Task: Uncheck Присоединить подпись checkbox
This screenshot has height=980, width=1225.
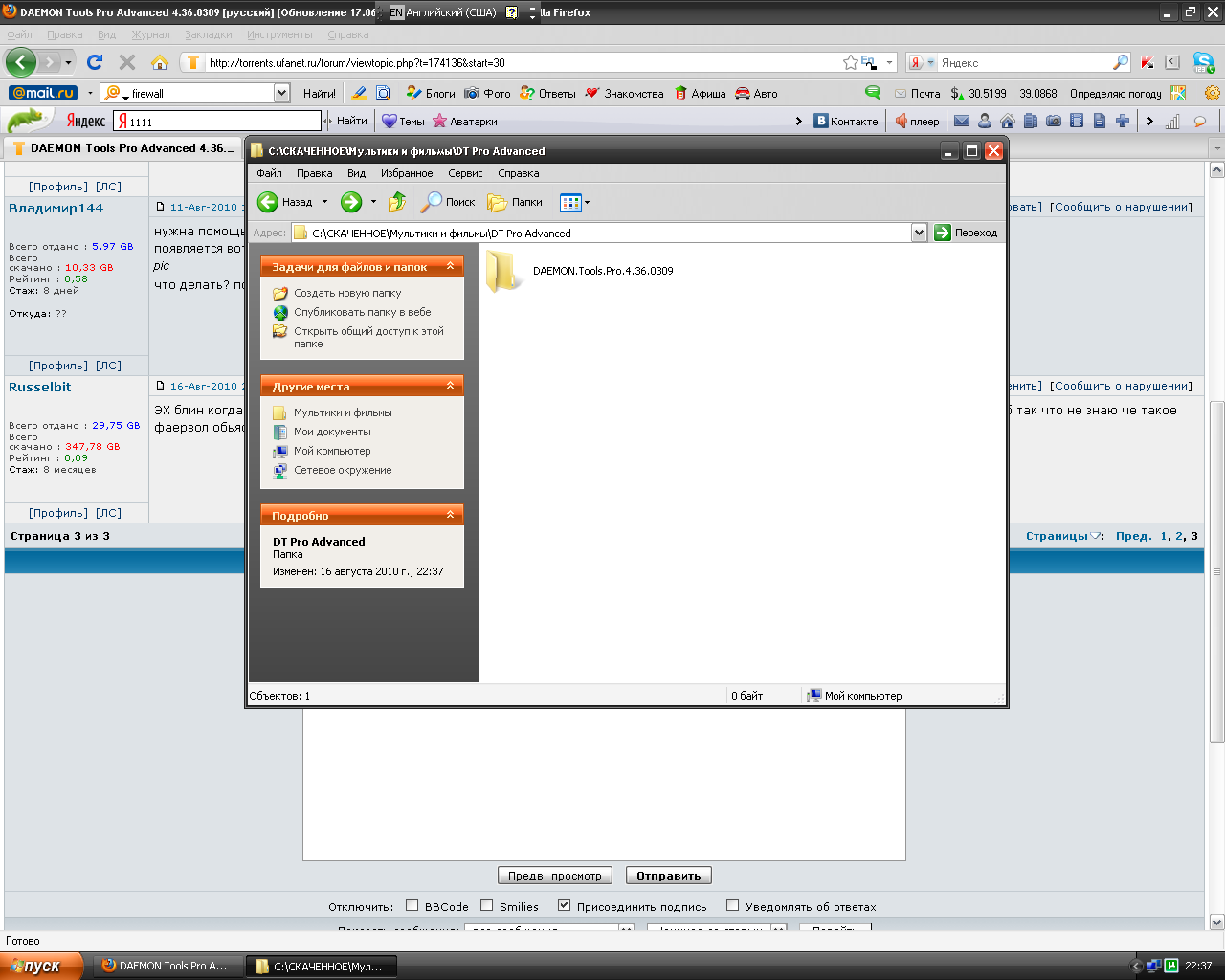Action: [564, 905]
